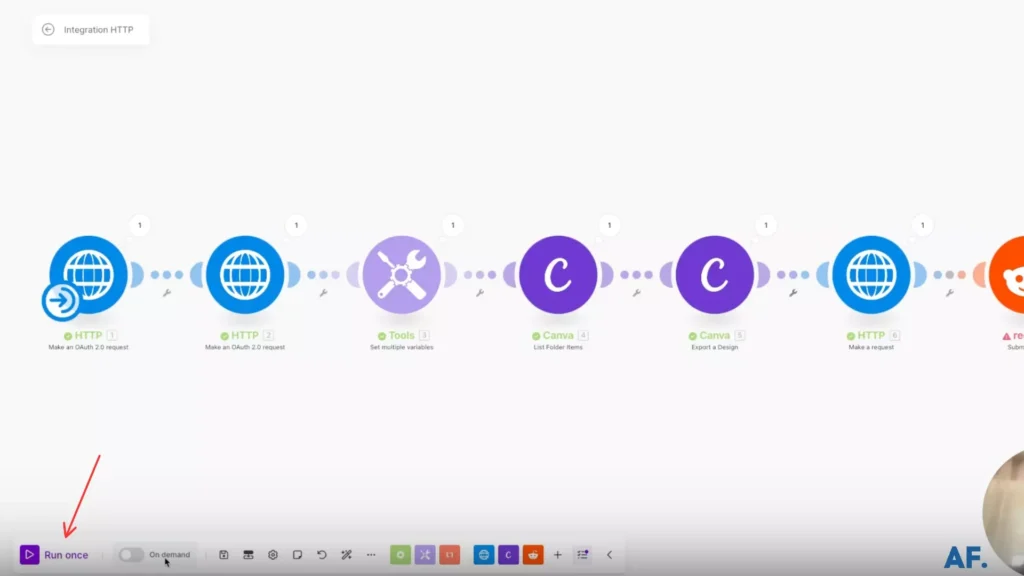The image size is (1024, 576).
Task: Open the HTTP 2 module globe
Action: pos(245,274)
